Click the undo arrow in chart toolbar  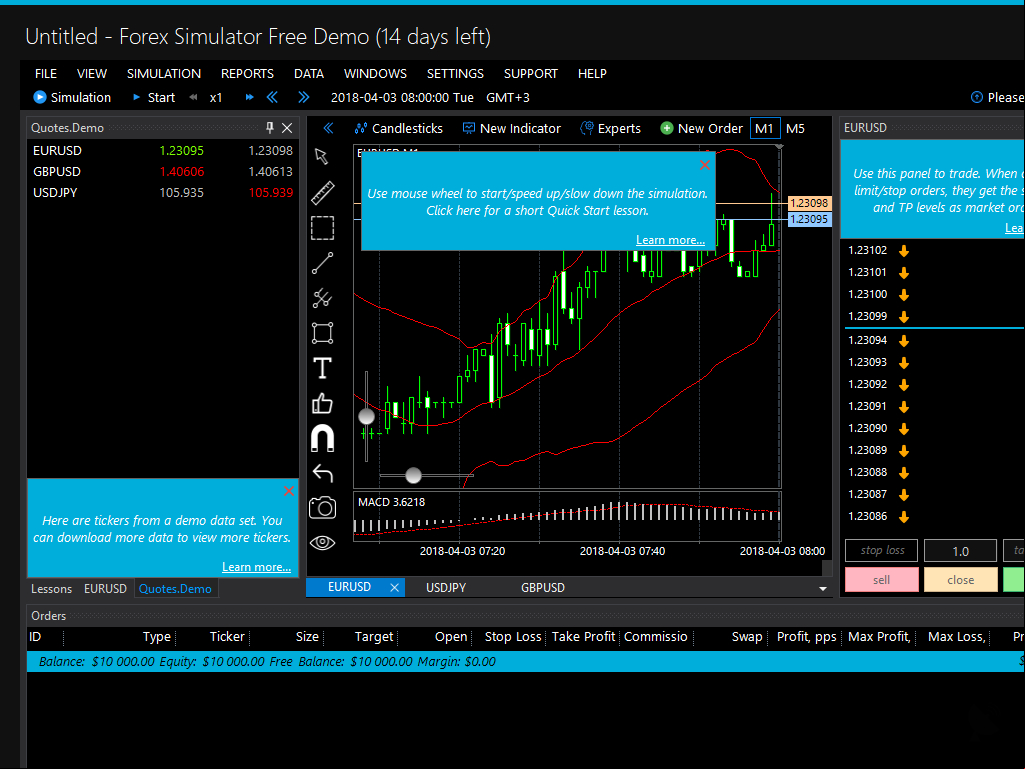[x=322, y=473]
